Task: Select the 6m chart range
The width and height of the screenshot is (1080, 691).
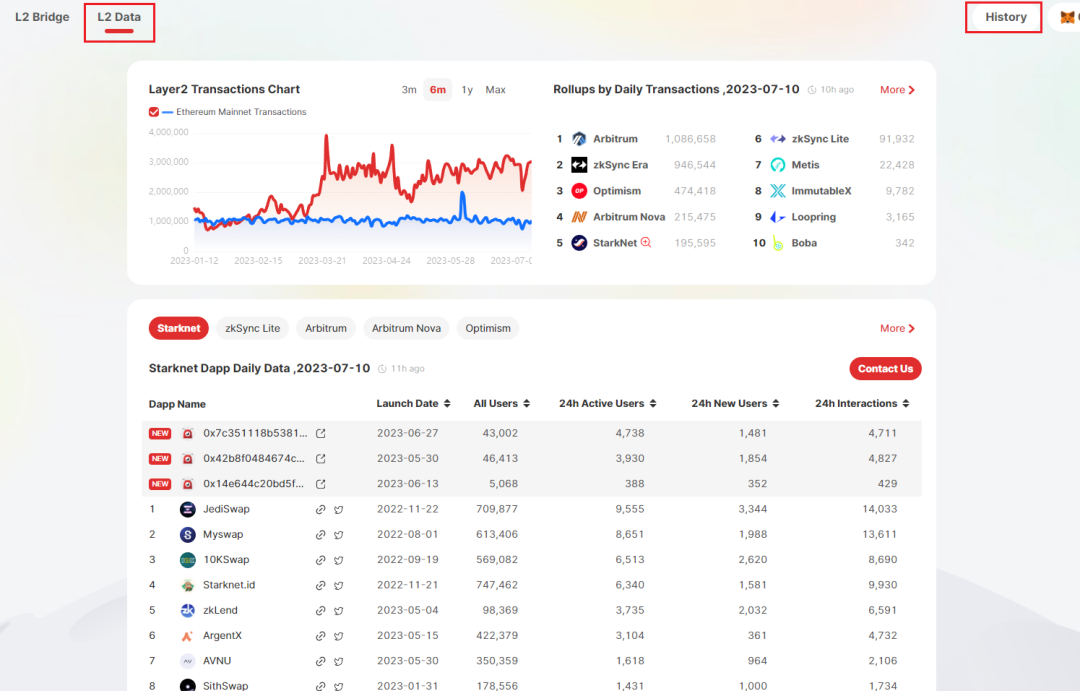Action: pyautogui.click(x=437, y=90)
